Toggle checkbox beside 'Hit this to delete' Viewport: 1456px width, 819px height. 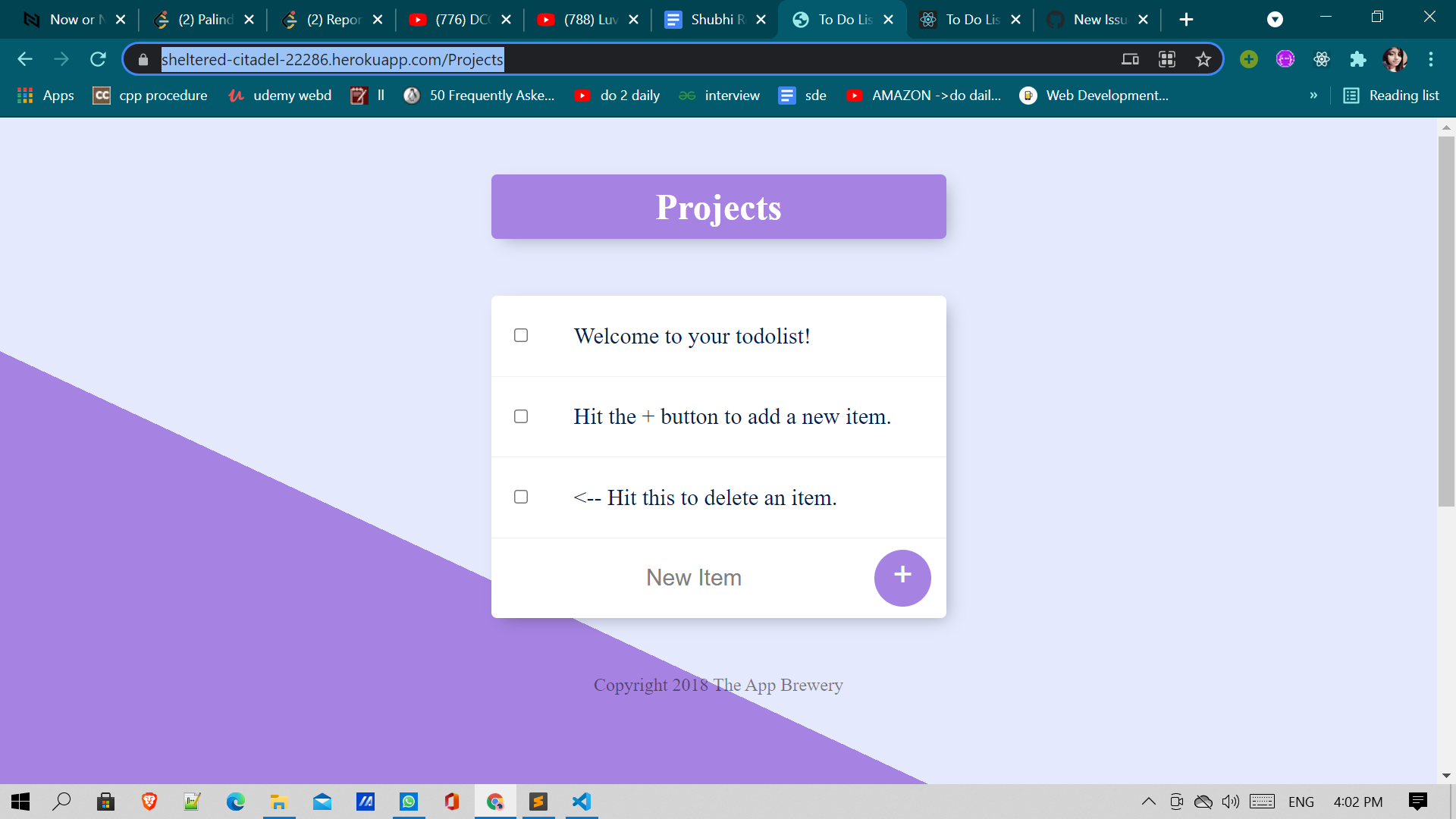click(x=521, y=497)
